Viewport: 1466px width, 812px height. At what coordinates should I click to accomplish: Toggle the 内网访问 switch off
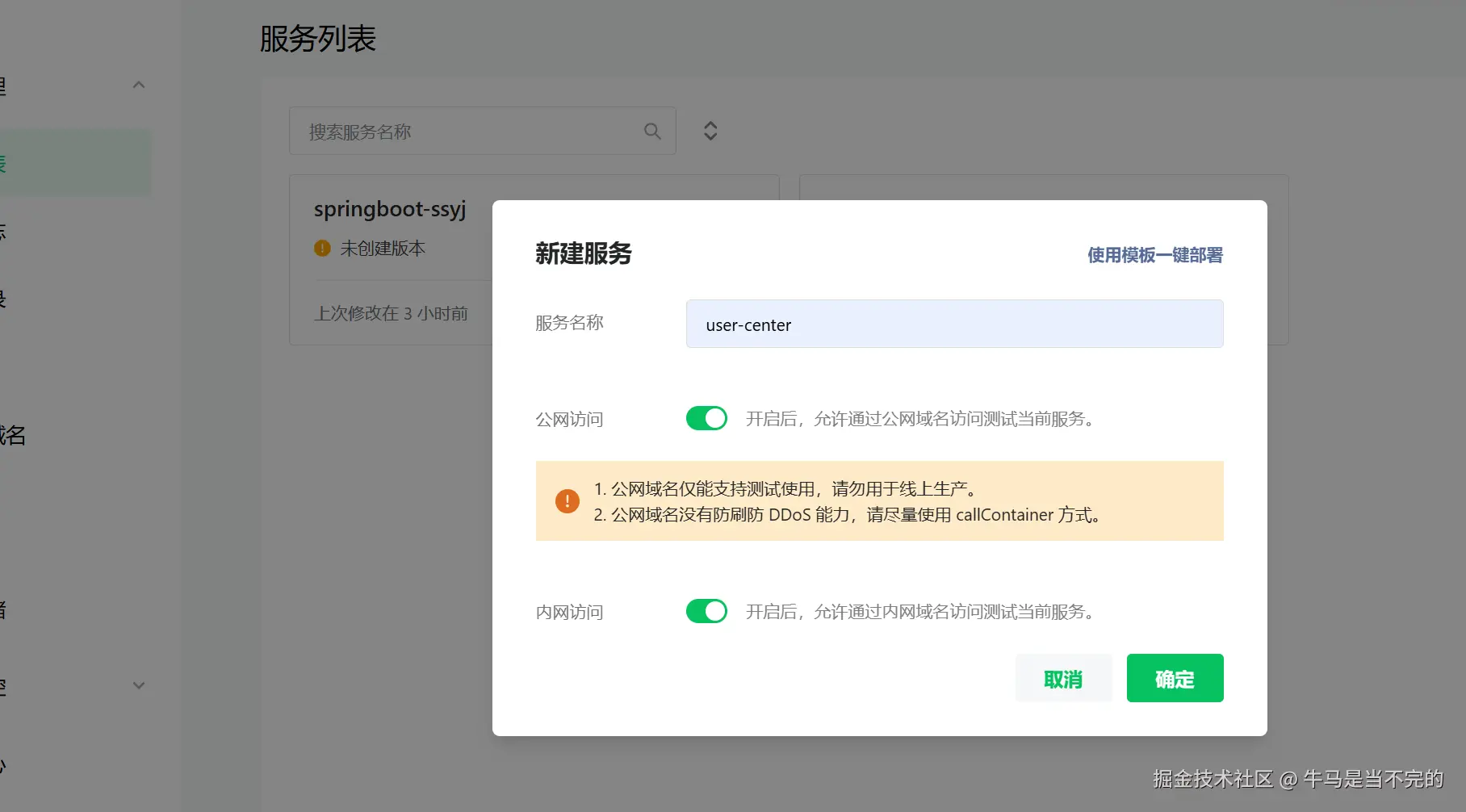[x=706, y=611]
